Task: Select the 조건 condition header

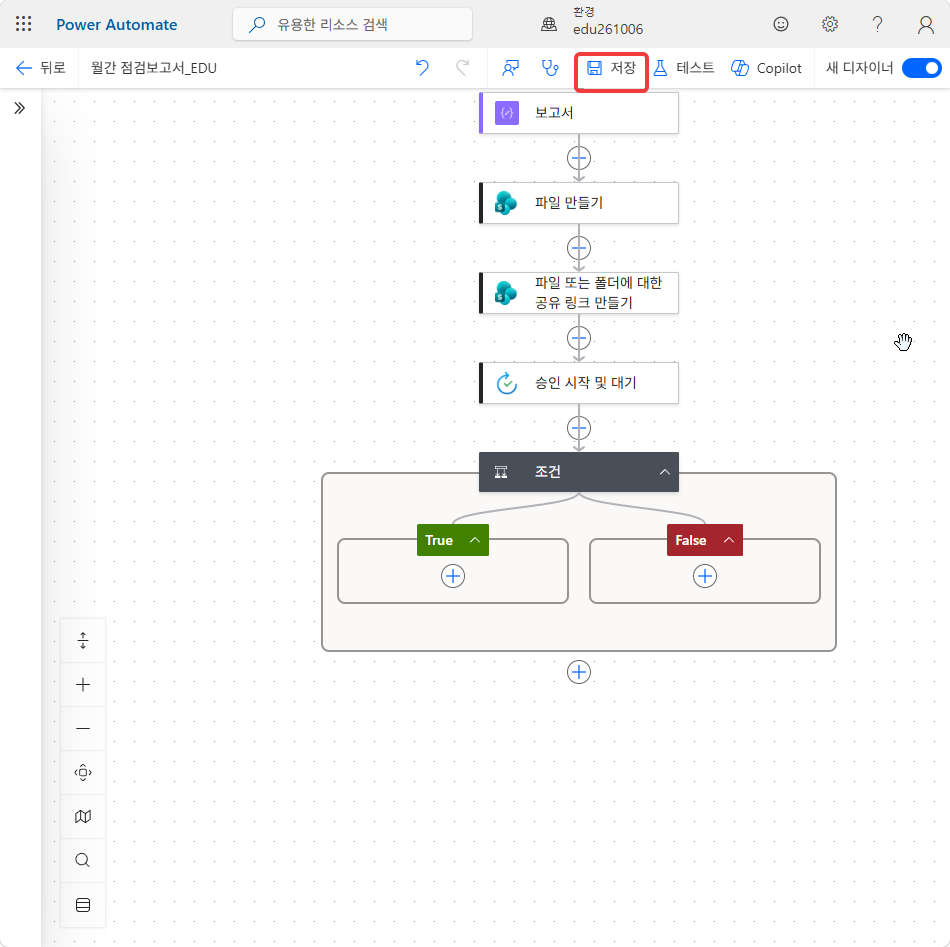Action: (x=579, y=472)
